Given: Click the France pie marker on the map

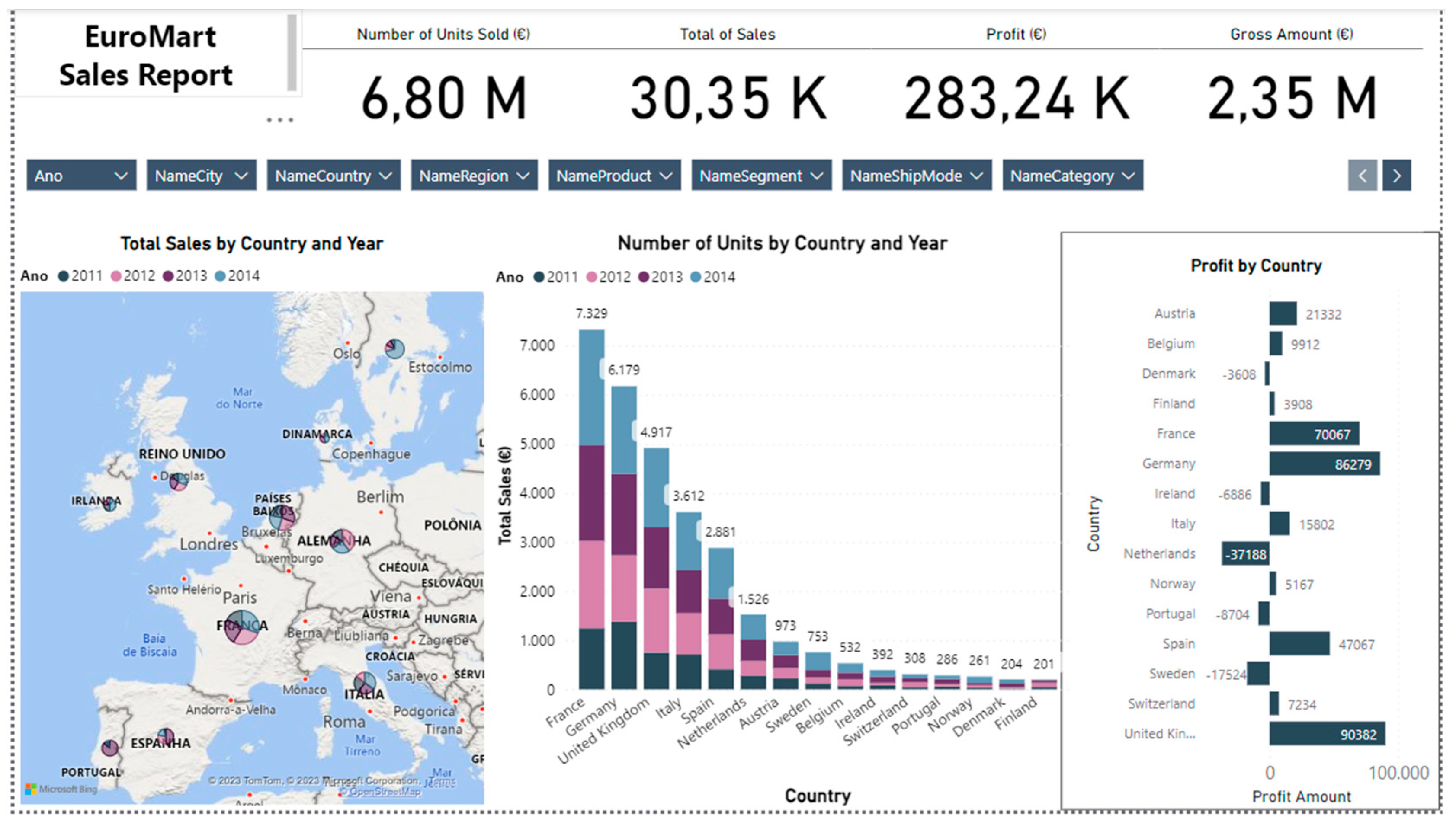Looking at the screenshot, I should tap(242, 627).
